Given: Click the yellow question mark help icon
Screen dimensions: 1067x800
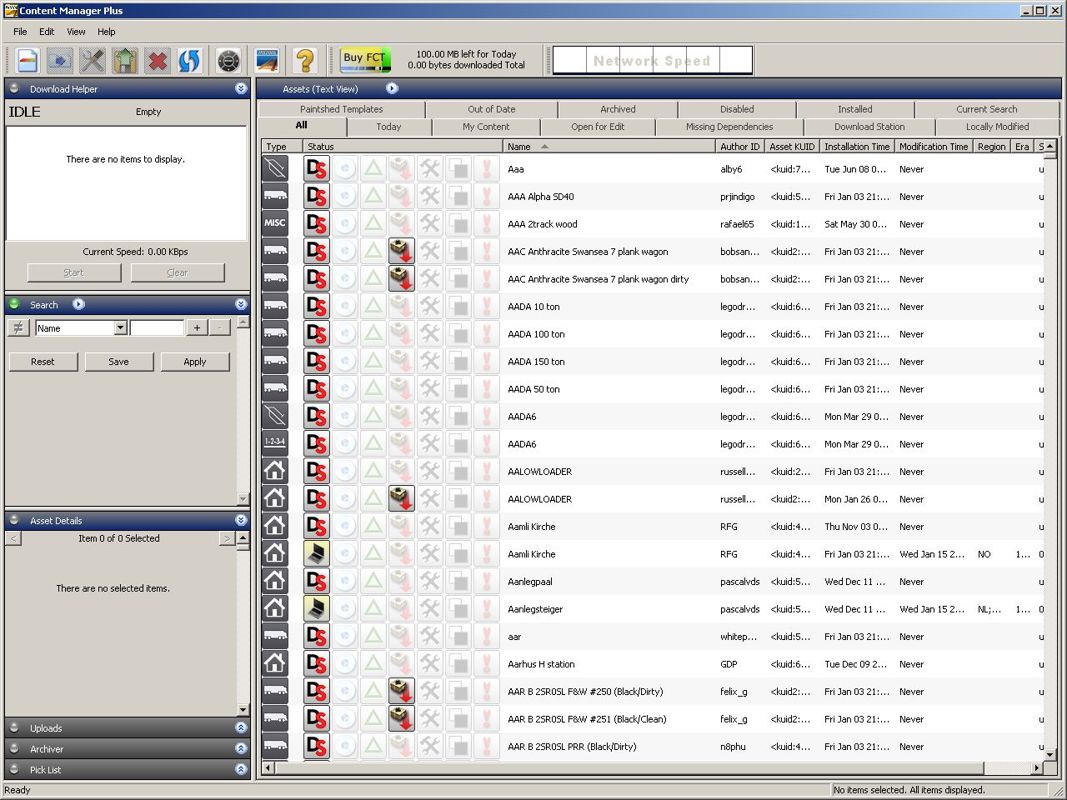Looking at the screenshot, I should 306,61.
